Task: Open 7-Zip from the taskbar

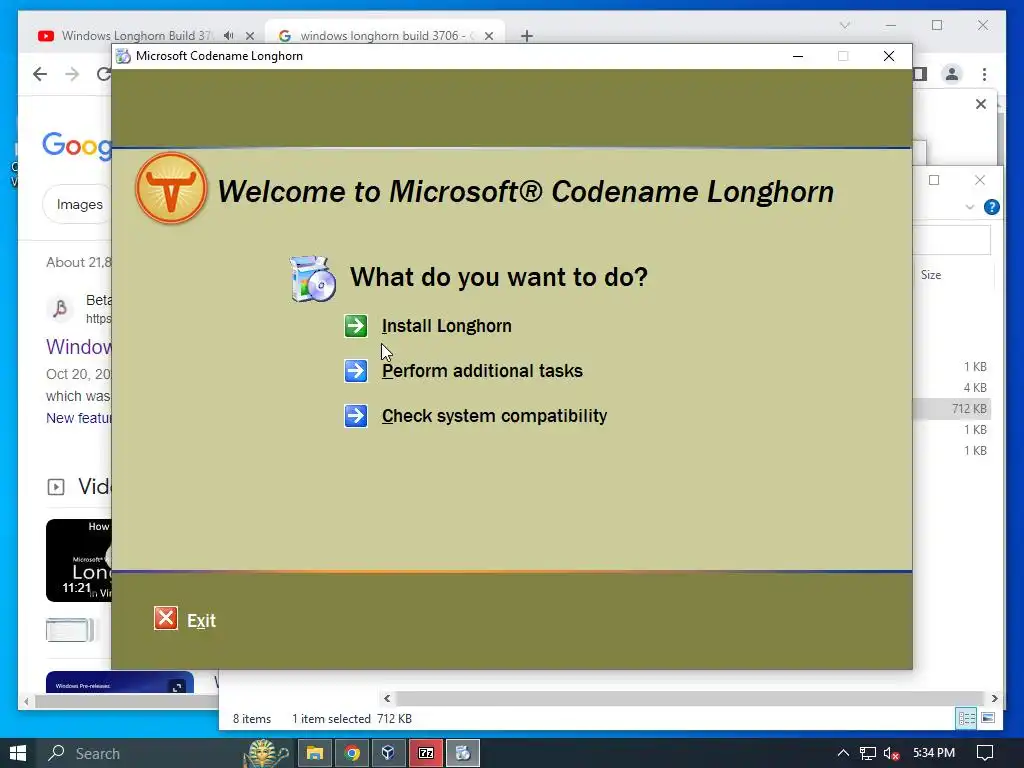Action: (426, 753)
